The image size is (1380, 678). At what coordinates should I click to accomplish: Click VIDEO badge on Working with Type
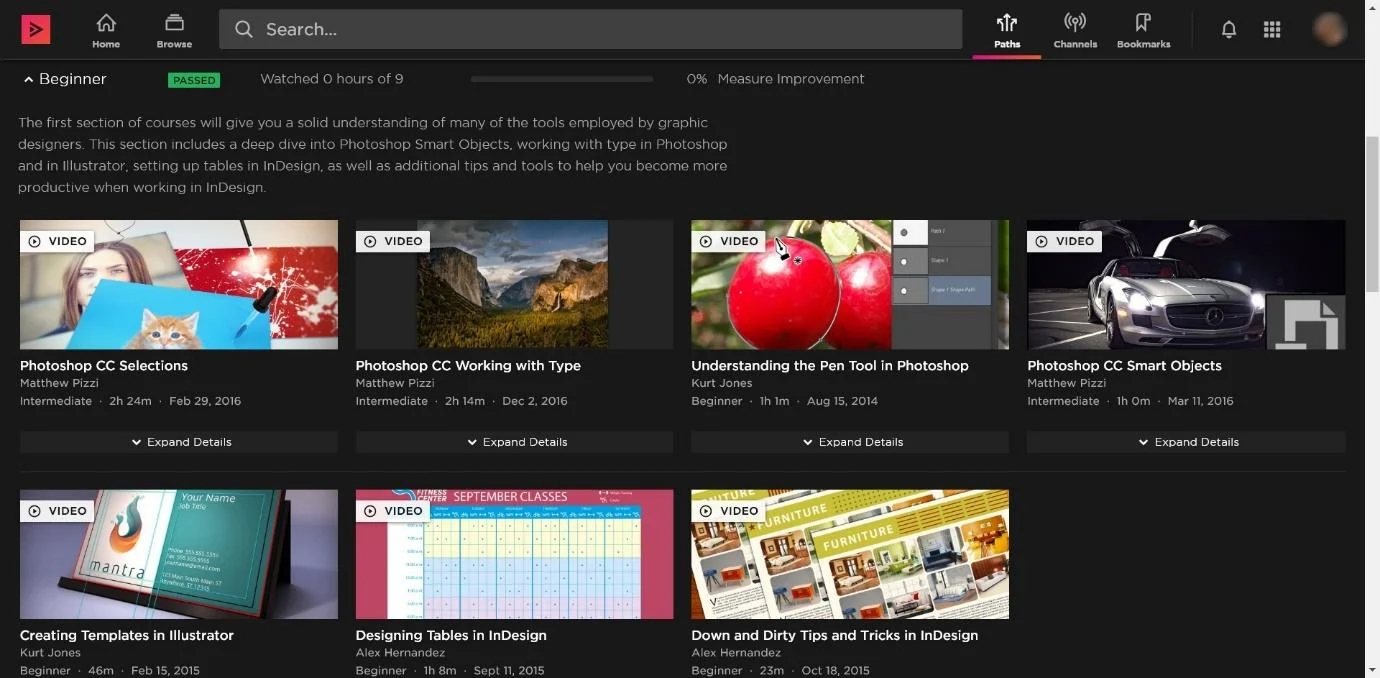[x=393, y=241]
